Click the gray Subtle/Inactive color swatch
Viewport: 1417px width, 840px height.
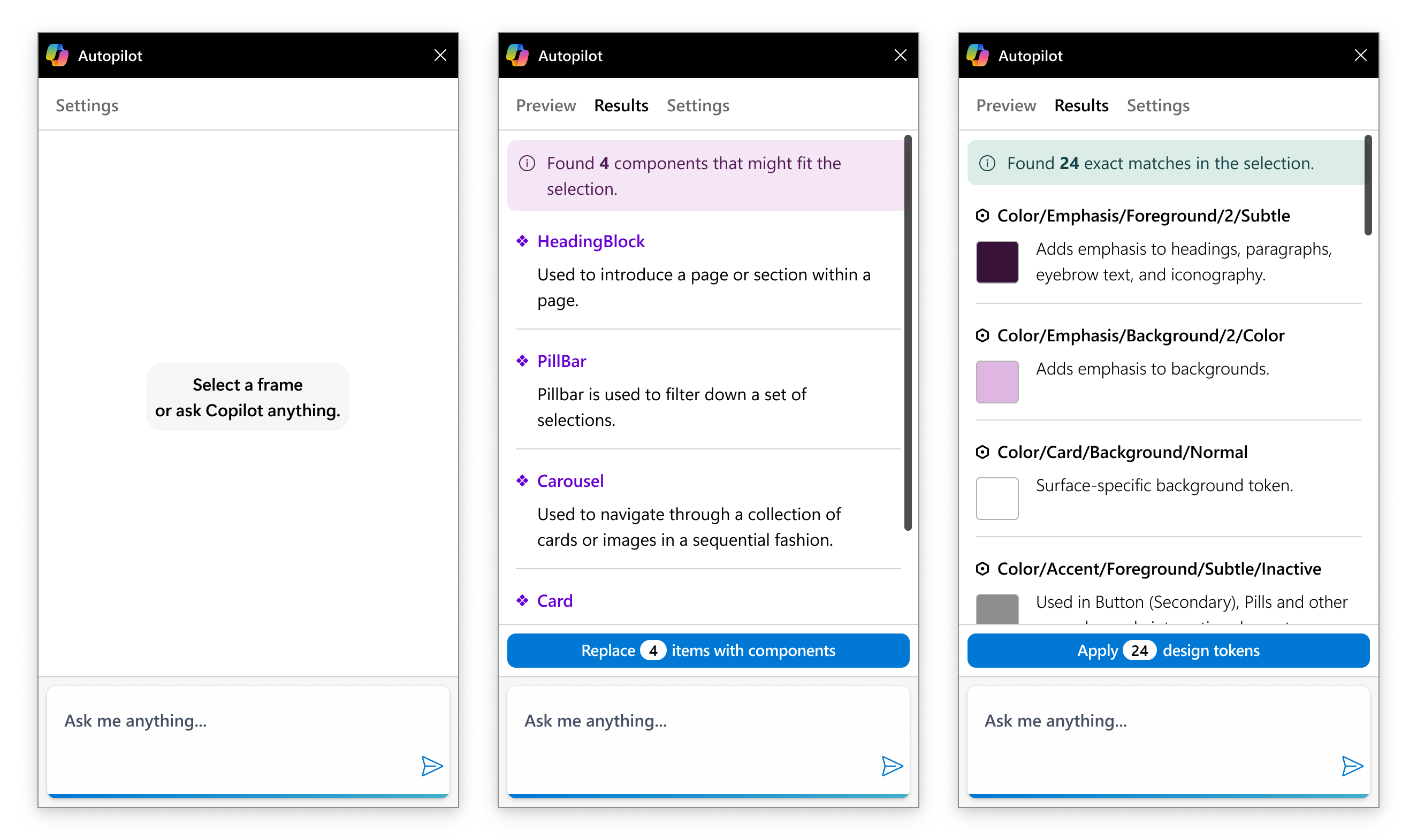997,609
